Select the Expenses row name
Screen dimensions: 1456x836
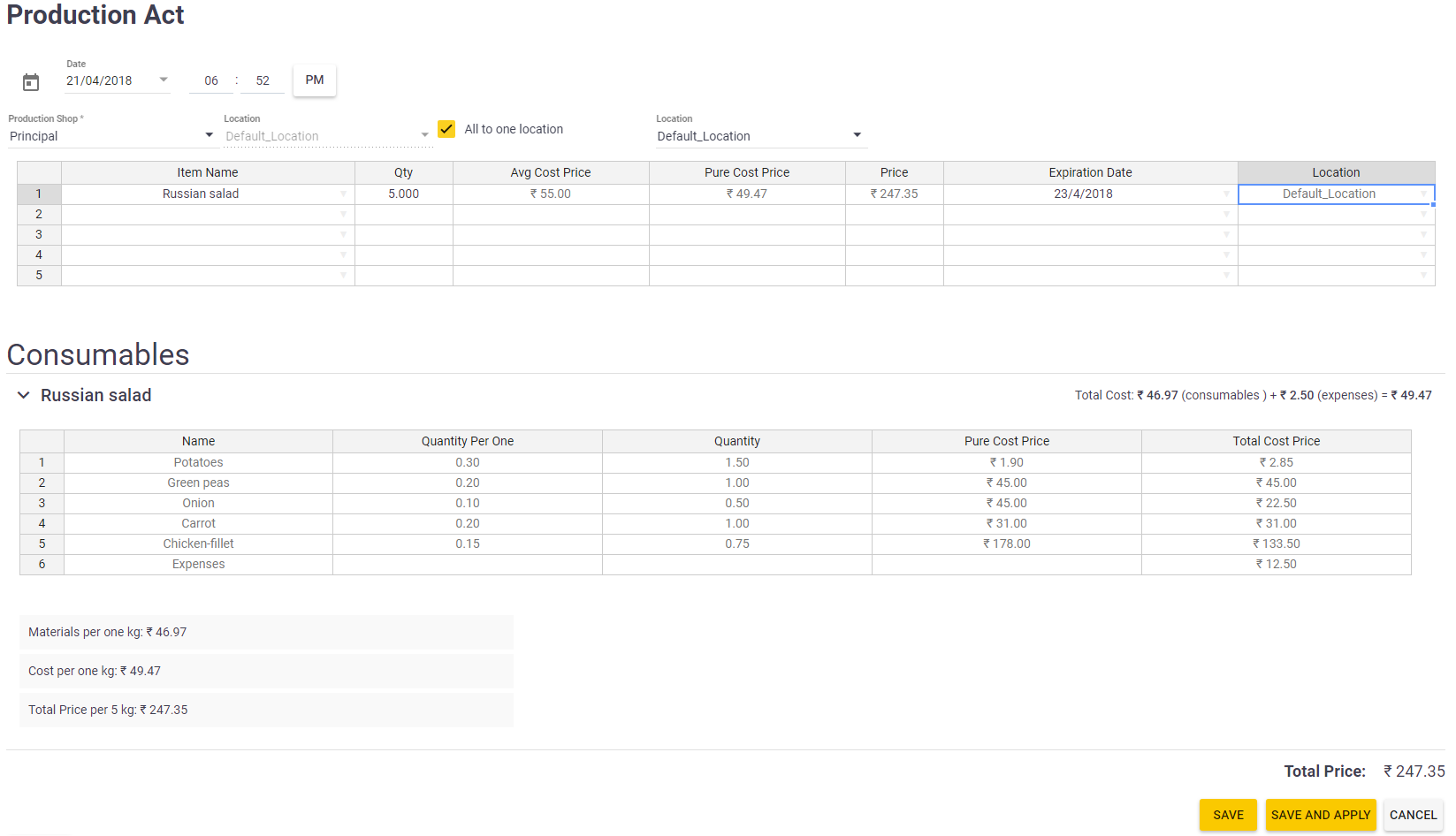coord(199,564)
